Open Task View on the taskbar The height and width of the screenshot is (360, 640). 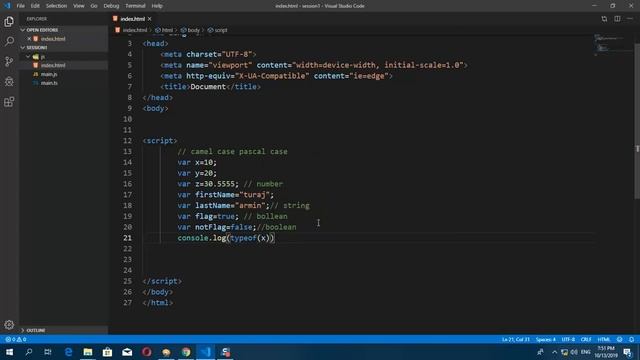pos(48,352)
